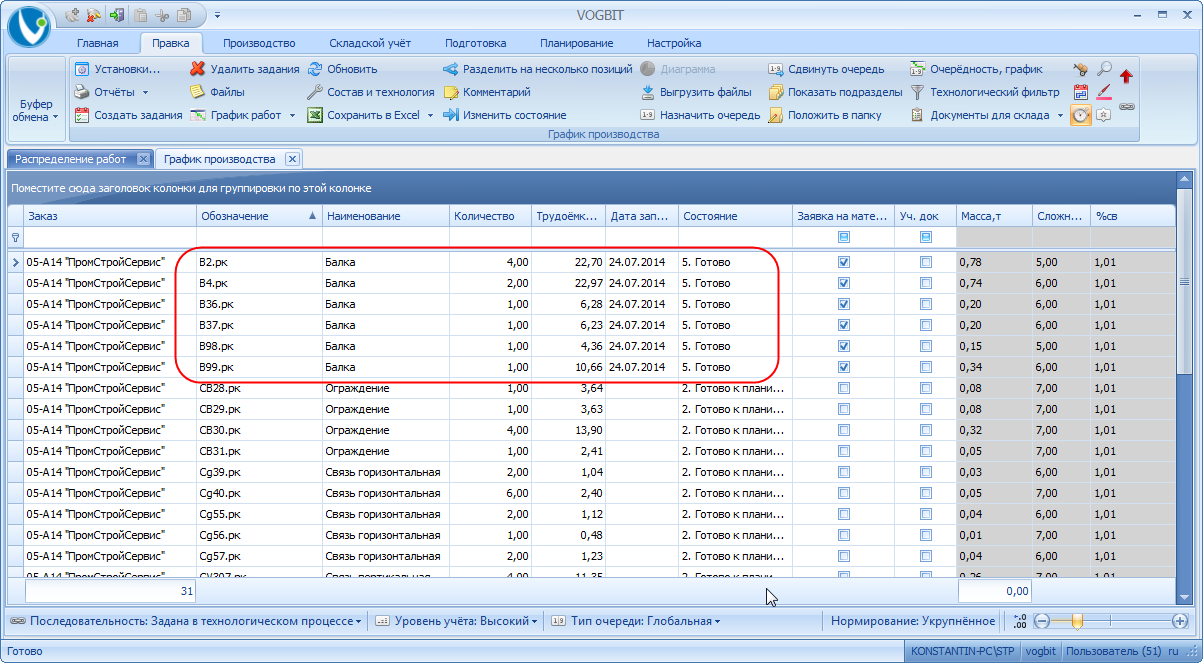Check Уч. док box for B4.рк row
The width and height of the screenshot is (1203, 663).
[x=926, y=283]
